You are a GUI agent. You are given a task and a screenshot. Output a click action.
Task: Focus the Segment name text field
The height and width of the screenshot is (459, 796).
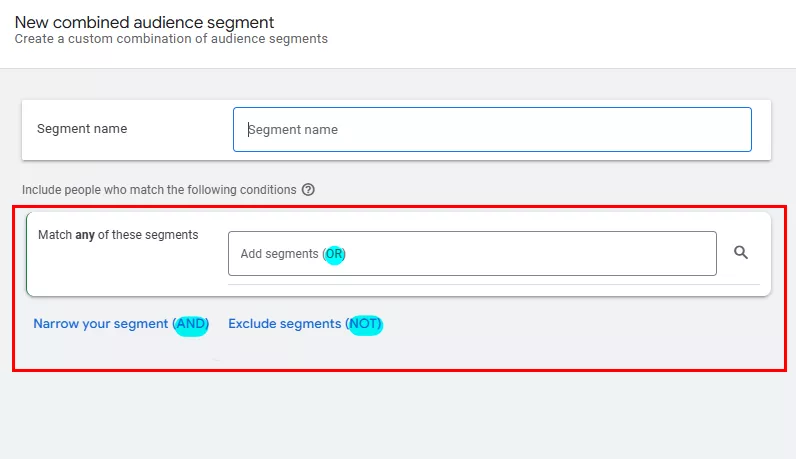coord(492,130)
